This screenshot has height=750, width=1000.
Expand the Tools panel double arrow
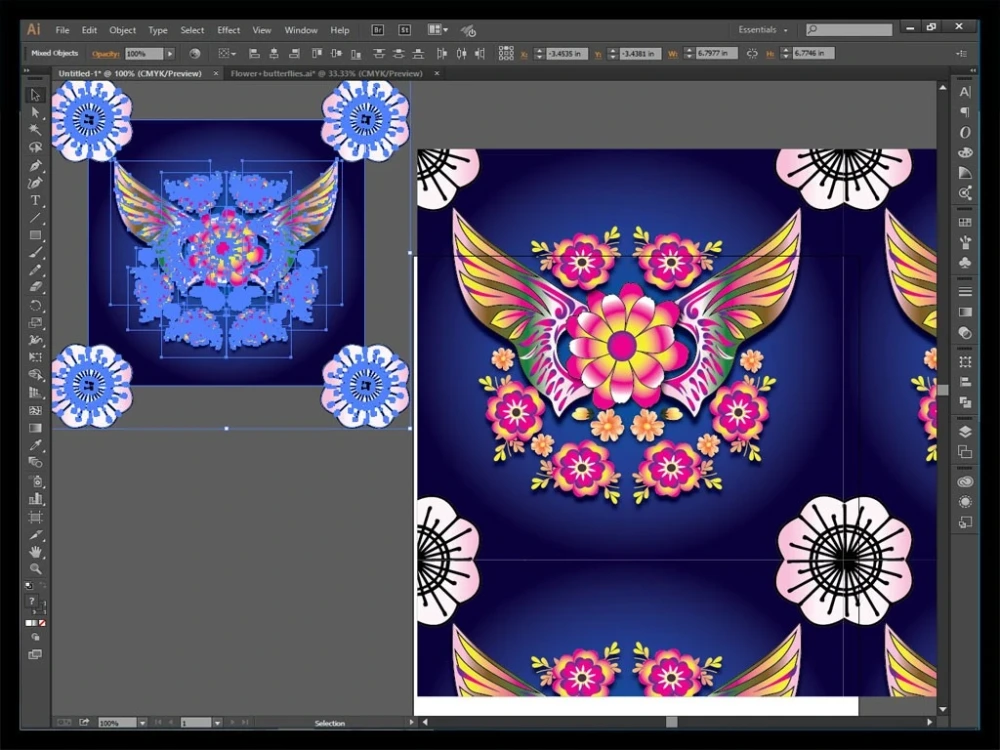(x=27, y=70)
